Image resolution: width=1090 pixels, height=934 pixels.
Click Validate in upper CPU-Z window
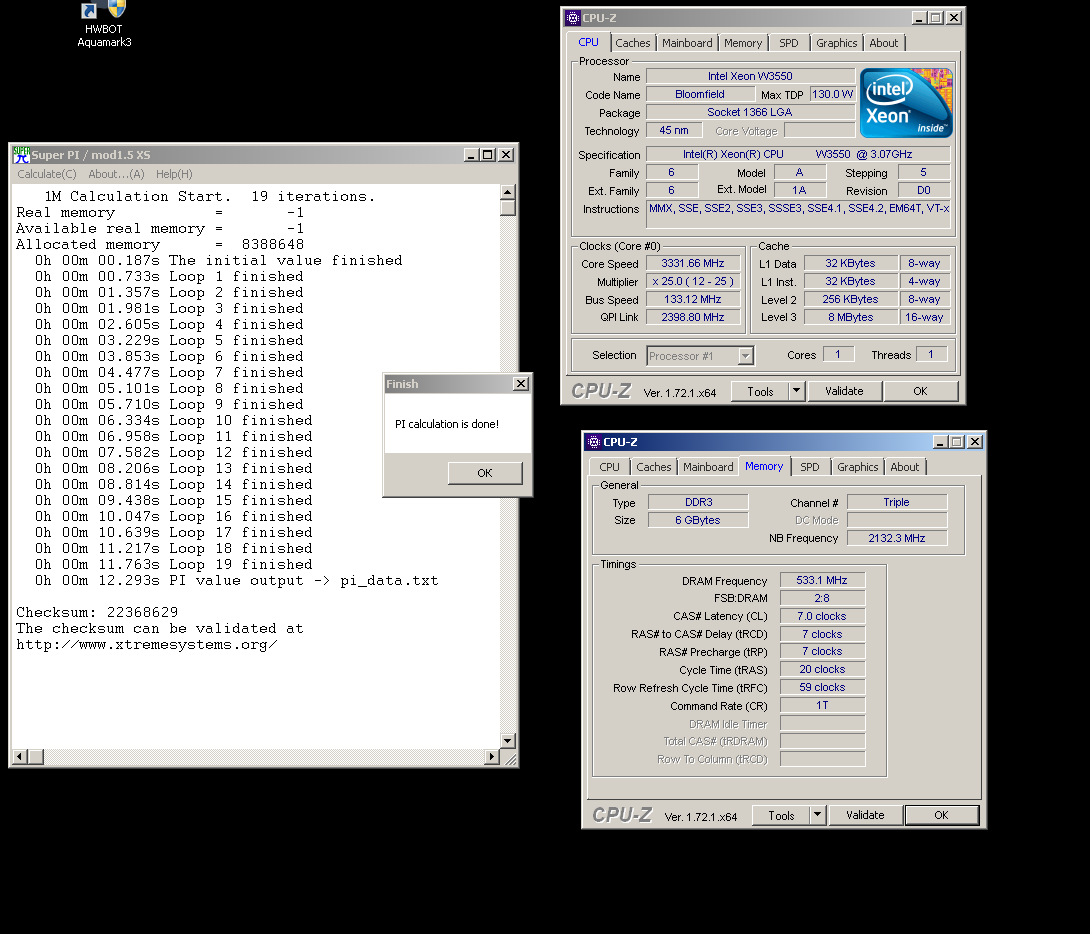coord(844,391)
